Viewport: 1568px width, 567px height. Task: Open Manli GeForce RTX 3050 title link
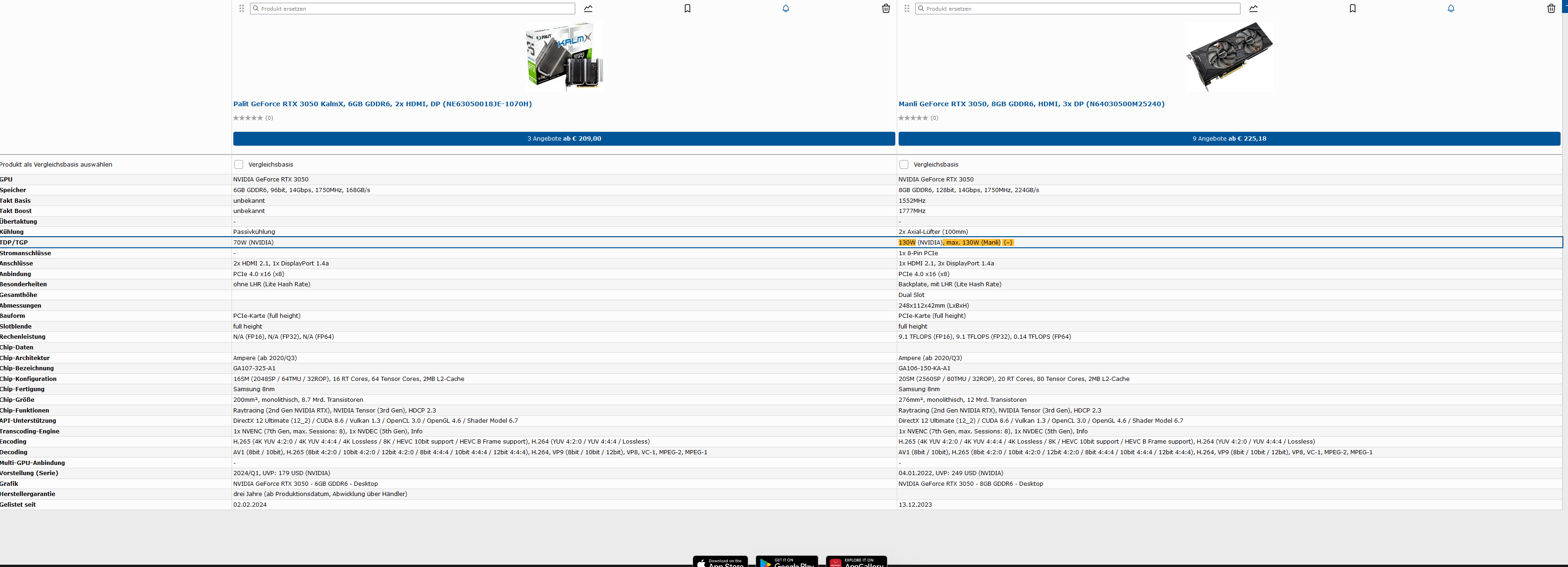pyautogui.click(x=1031, y=104)
